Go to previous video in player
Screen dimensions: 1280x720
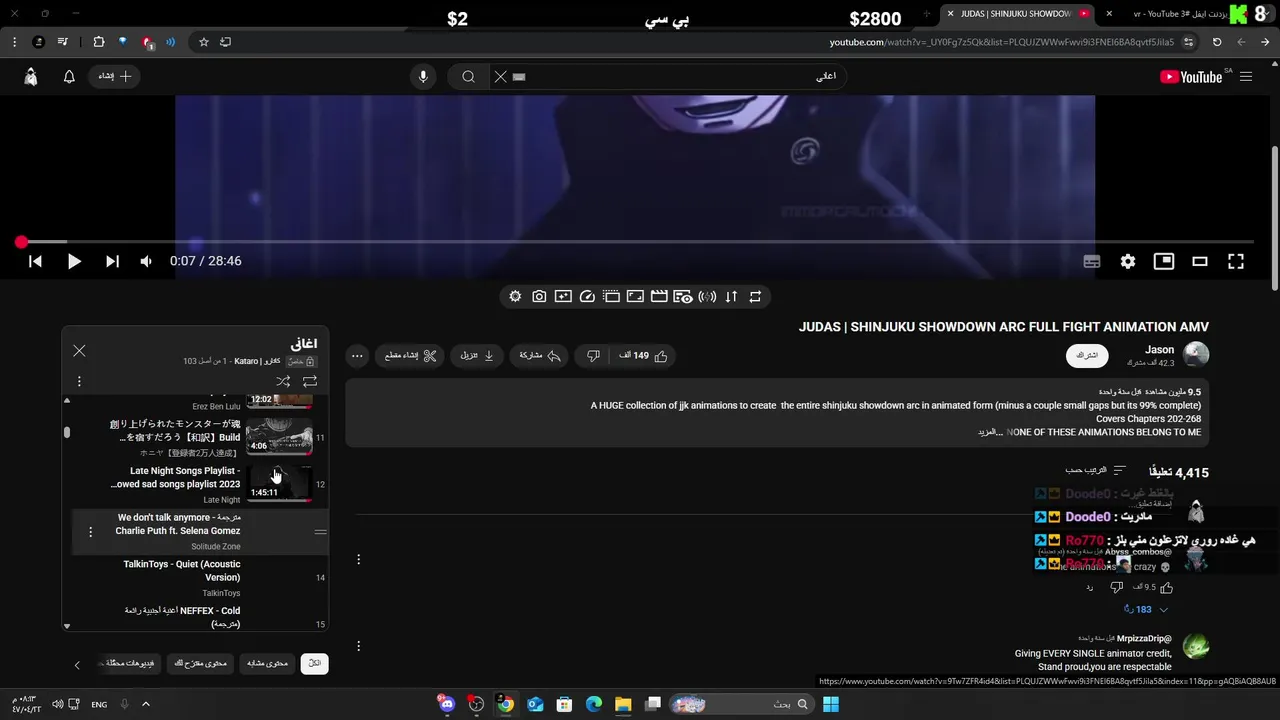tap(35, 261)
